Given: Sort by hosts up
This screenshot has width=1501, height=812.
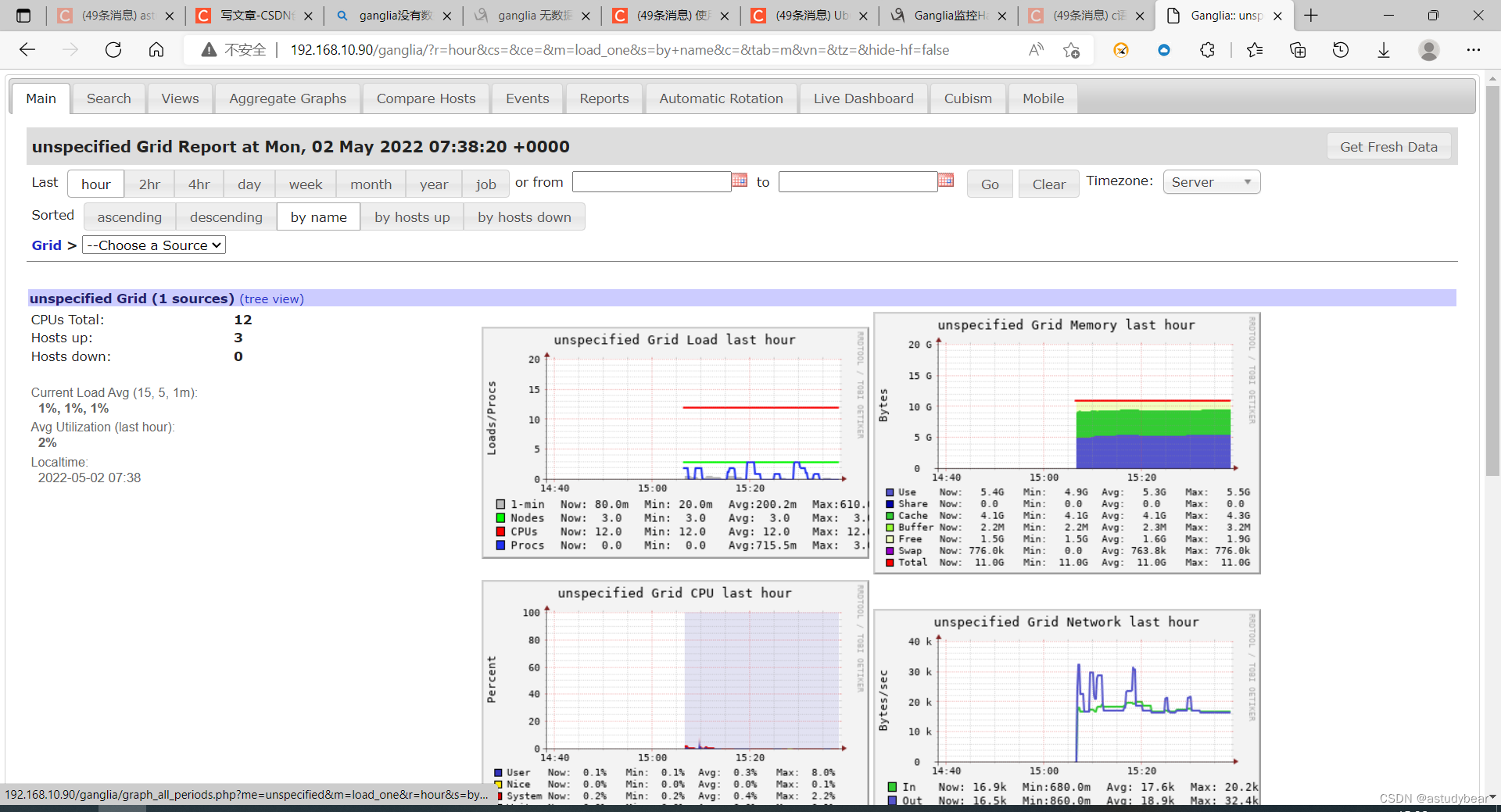Looking at the screenshot, I should point(412,217).
